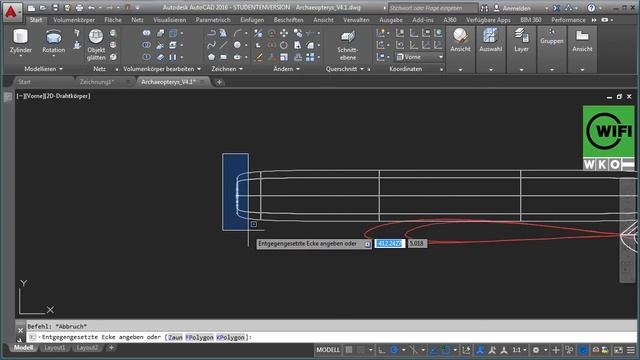
Task: Activate the Rotation modeling tool
Action: [x=53, y=42]
